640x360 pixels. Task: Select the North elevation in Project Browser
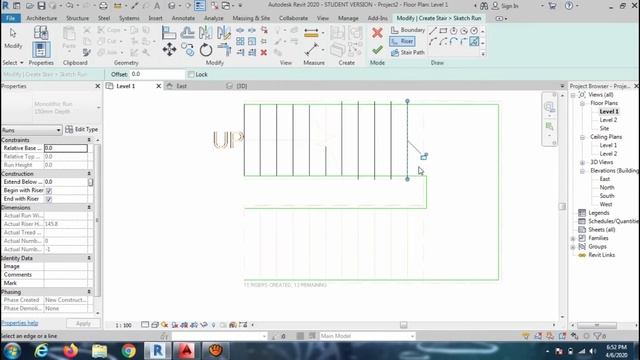tap(607, 187)
